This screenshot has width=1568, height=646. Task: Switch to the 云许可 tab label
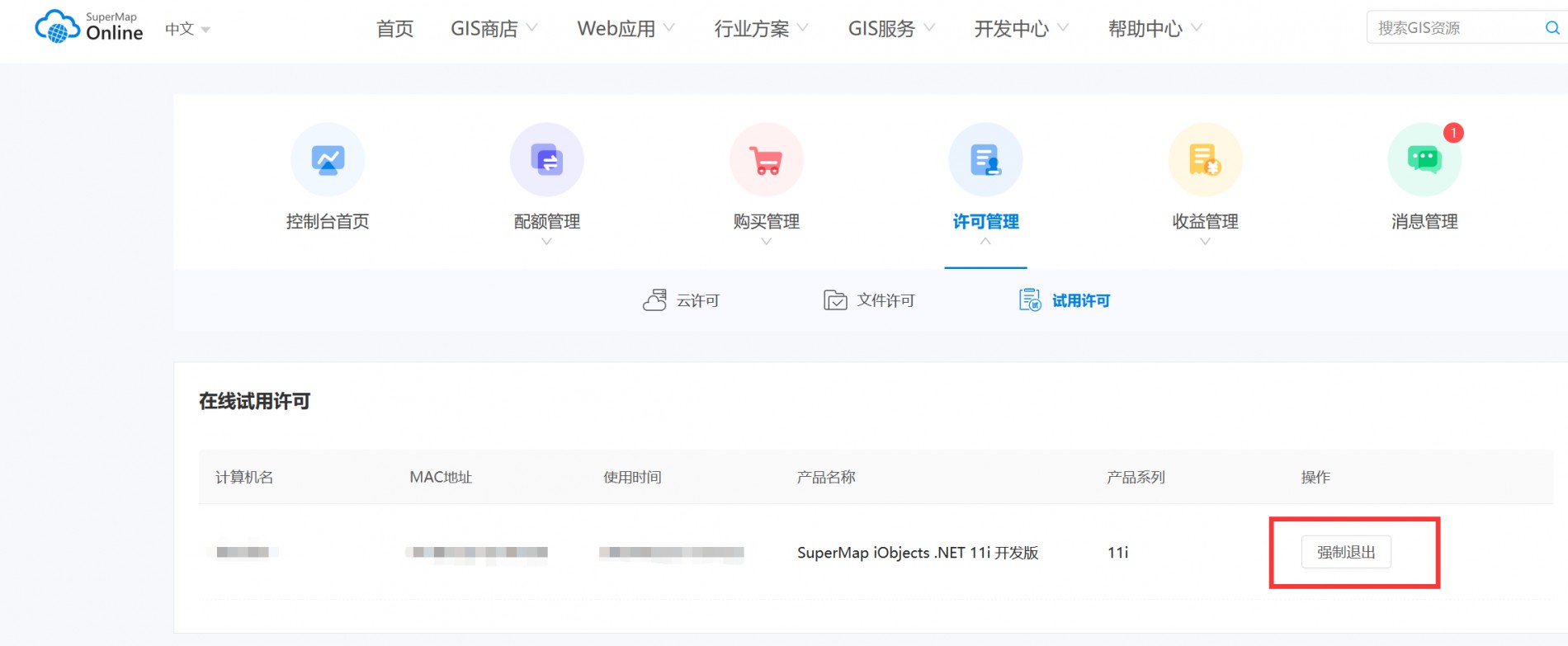(698, 301)
